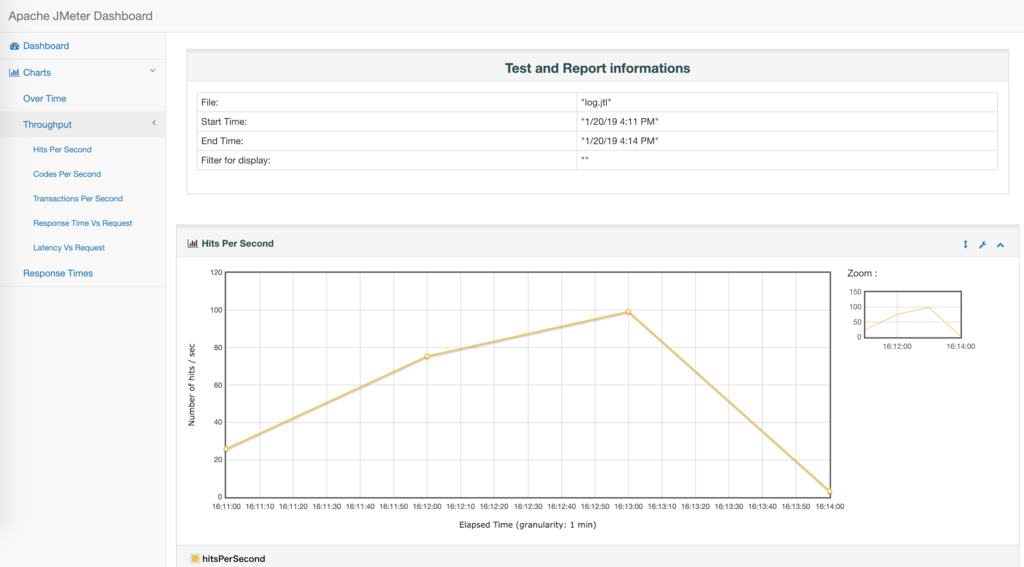Collapse the Charts menu using its chevron arrow
The height and width of the screenshot is (567, 1024).
pyautogui.click(x=153, y=71)
